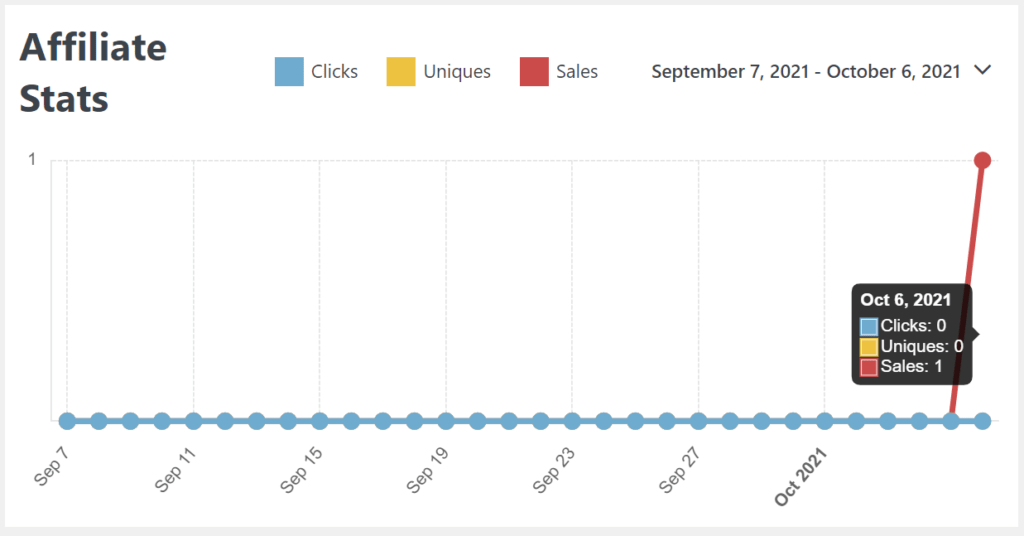Click the Sep 27 data point
The height and width of the screenshot is (536, 1024).
(698, 421)
